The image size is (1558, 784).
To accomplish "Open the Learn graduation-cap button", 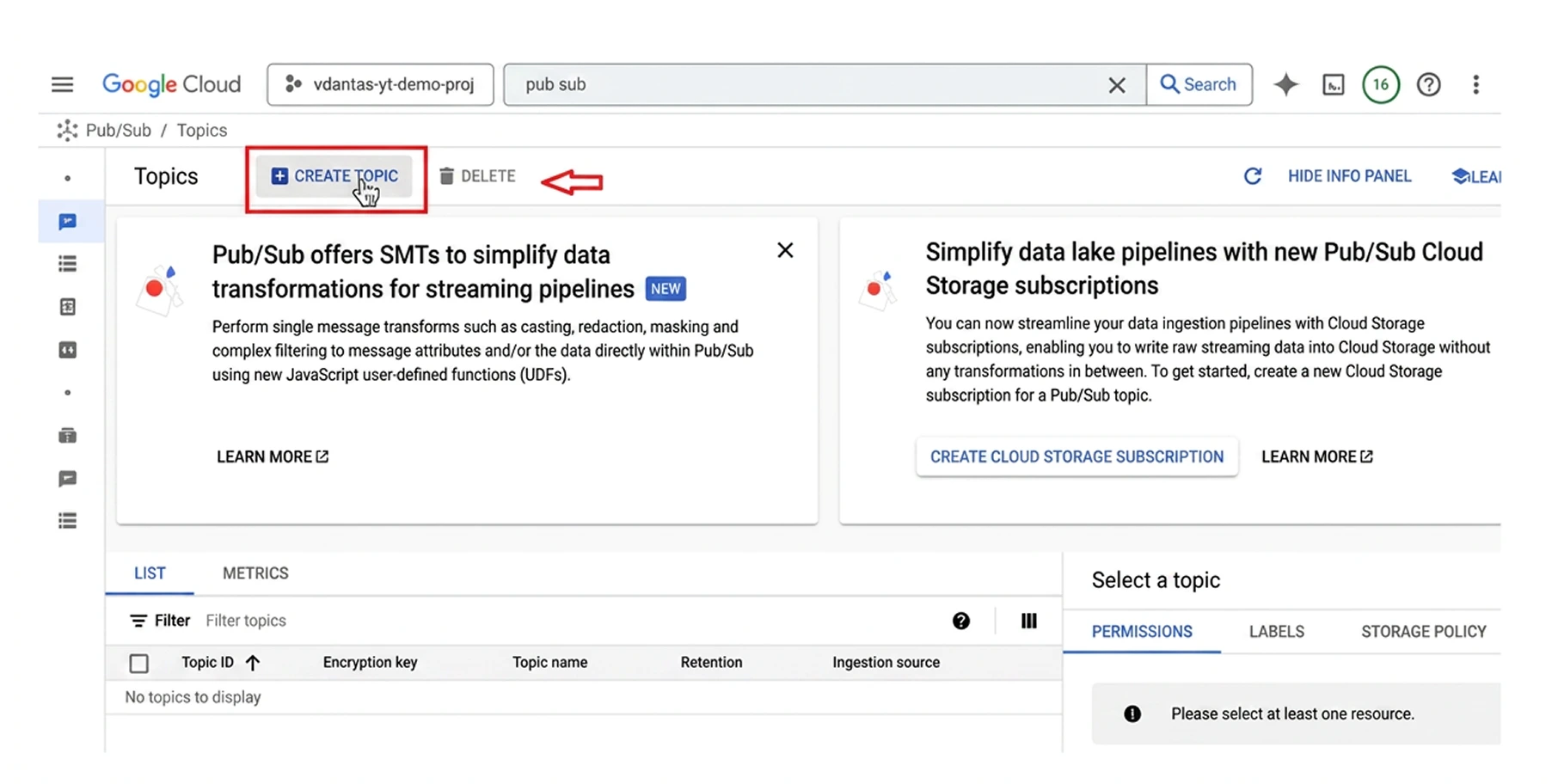I will pos(1475,176).
